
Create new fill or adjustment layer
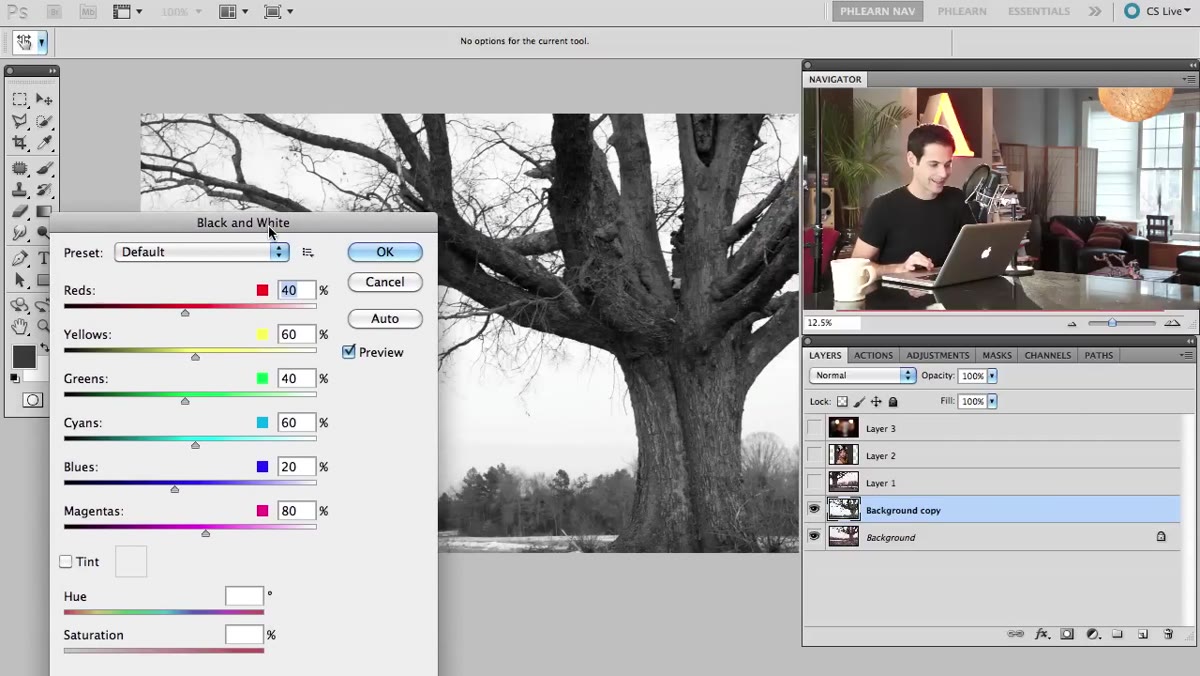tap(1093, 634)
